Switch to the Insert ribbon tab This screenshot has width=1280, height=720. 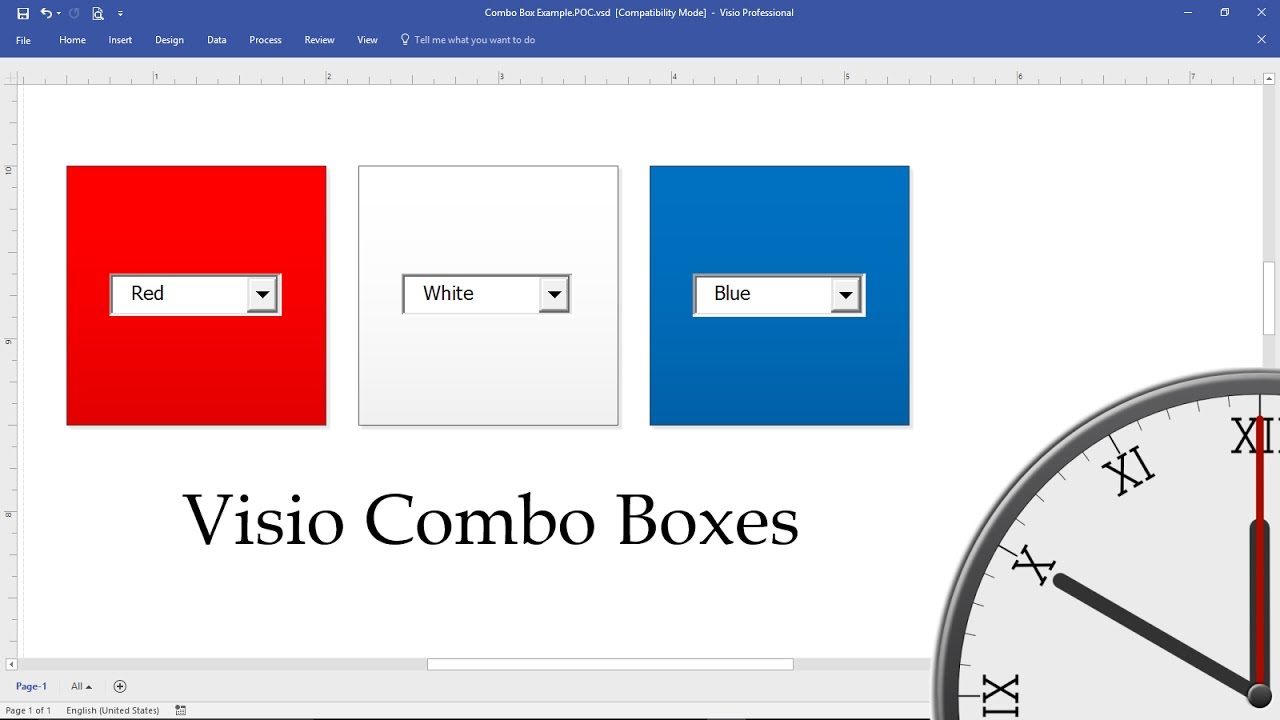coord(120,40)
